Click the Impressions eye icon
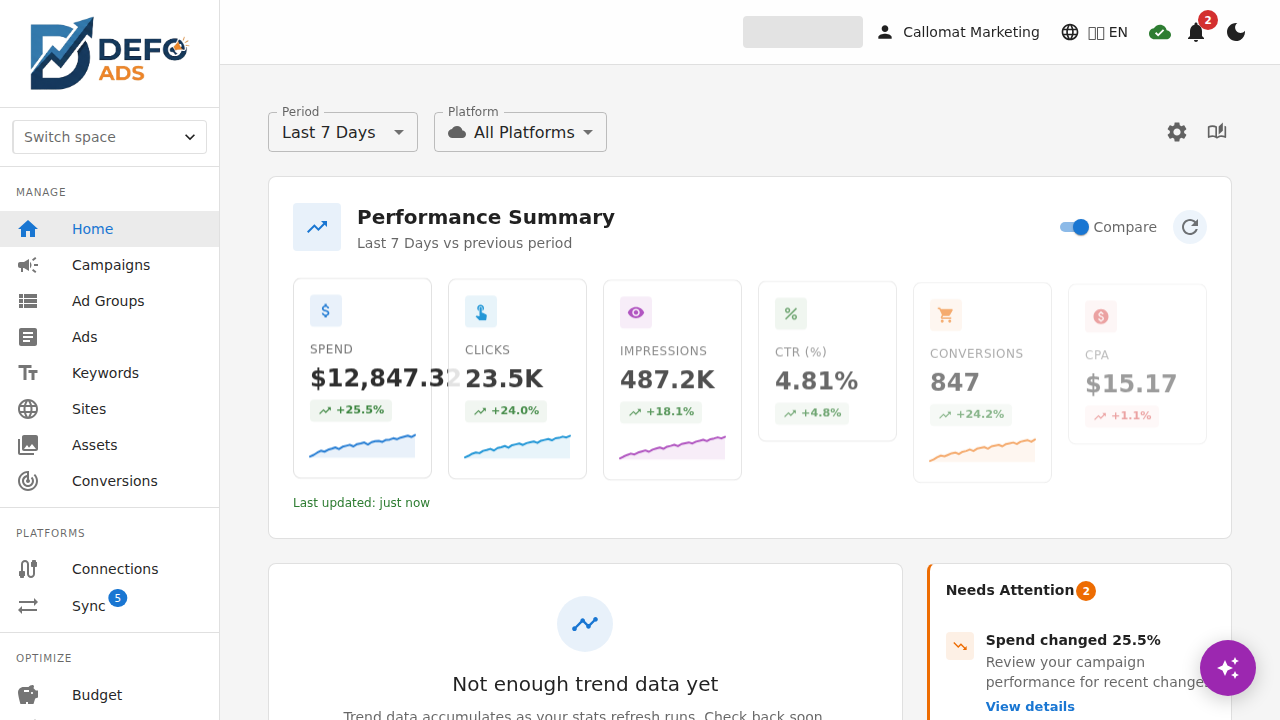Image resolution: width=1280 pixels, height=720 pixels. pos(636,313)
